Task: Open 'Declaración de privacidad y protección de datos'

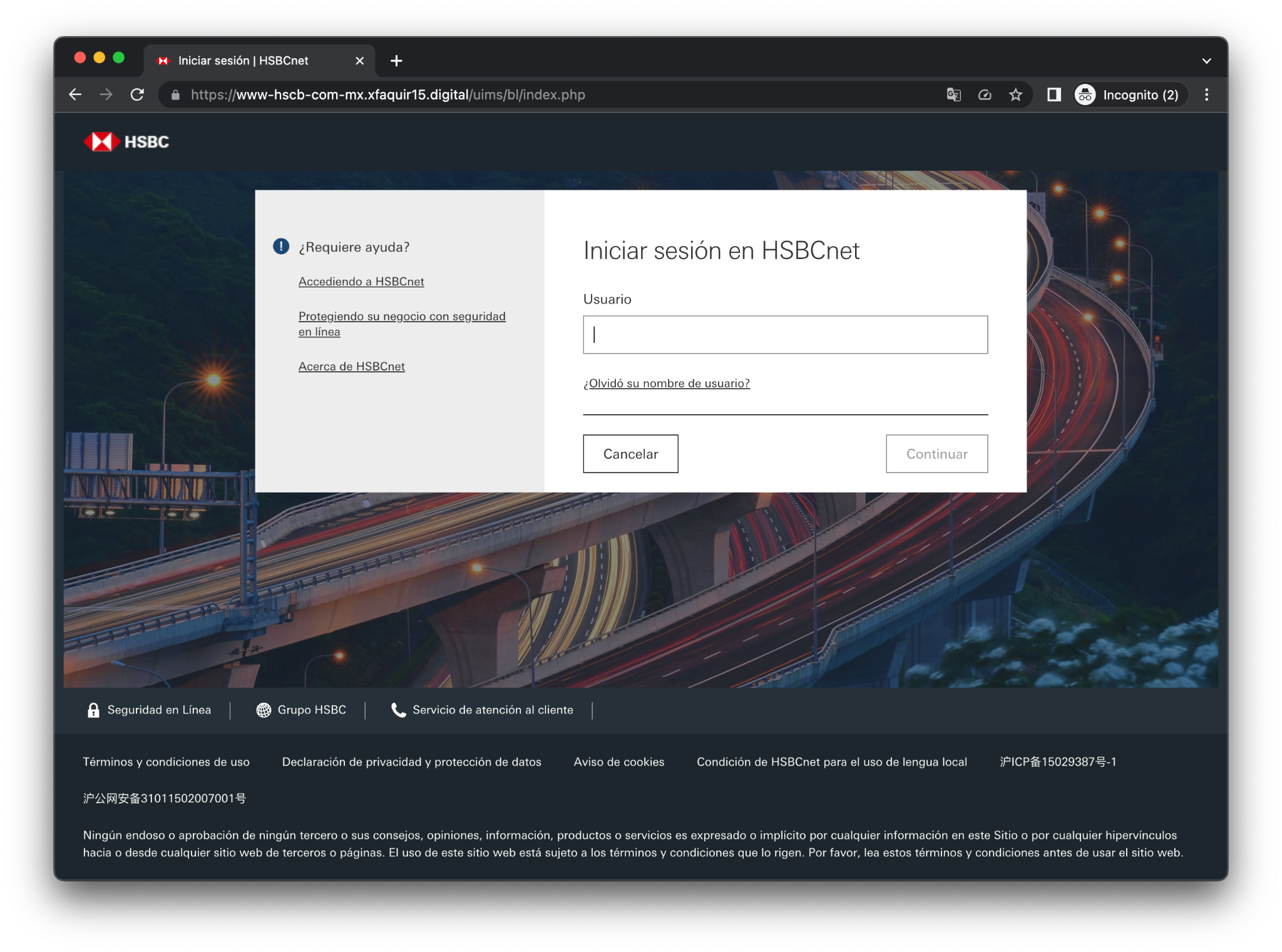Action: pos(411,762)
